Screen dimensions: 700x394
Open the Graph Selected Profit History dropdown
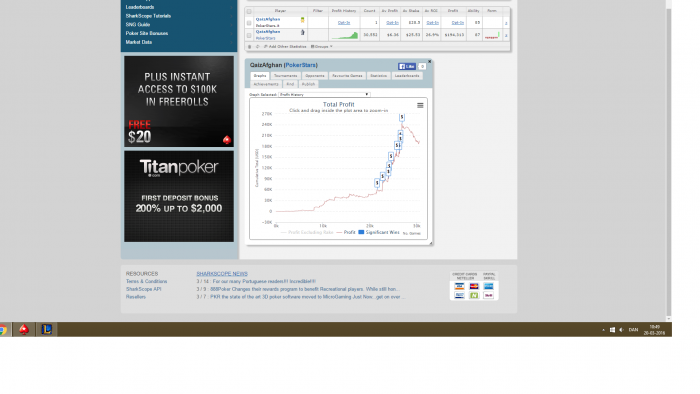click(324, 95)
